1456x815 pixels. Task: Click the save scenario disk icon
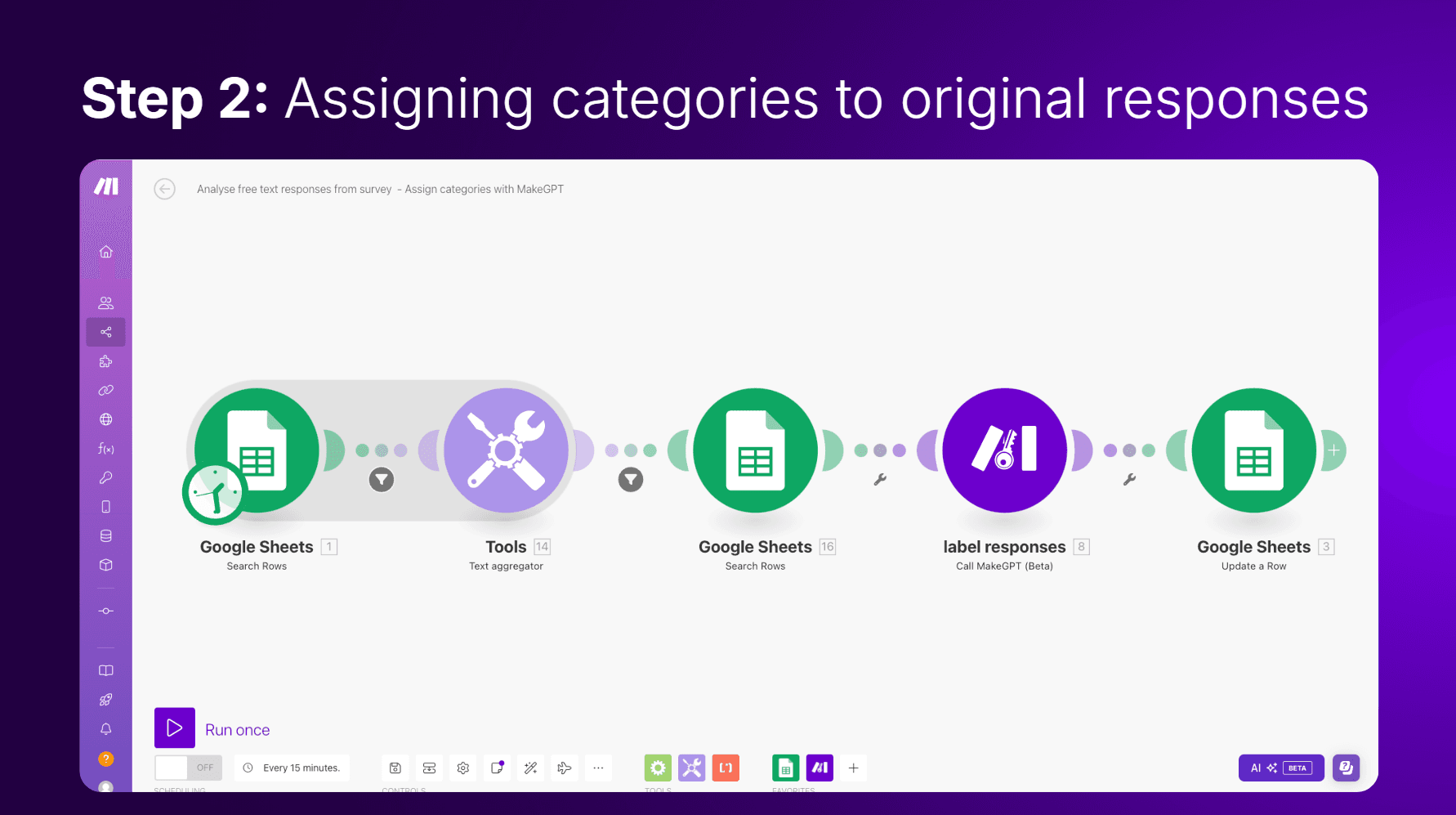click(x=395, y=768)
